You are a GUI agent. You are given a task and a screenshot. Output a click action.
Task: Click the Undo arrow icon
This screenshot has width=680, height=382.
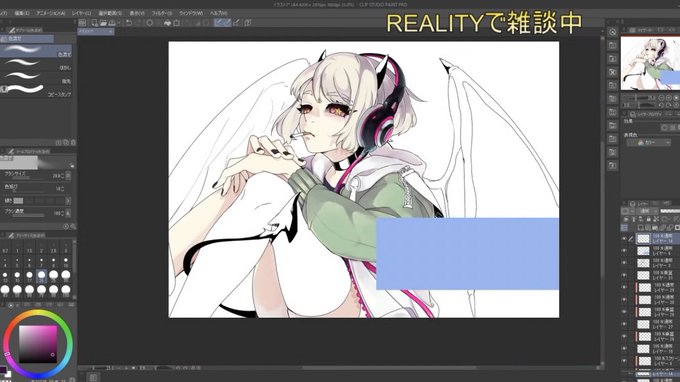(x=129, y=23)
